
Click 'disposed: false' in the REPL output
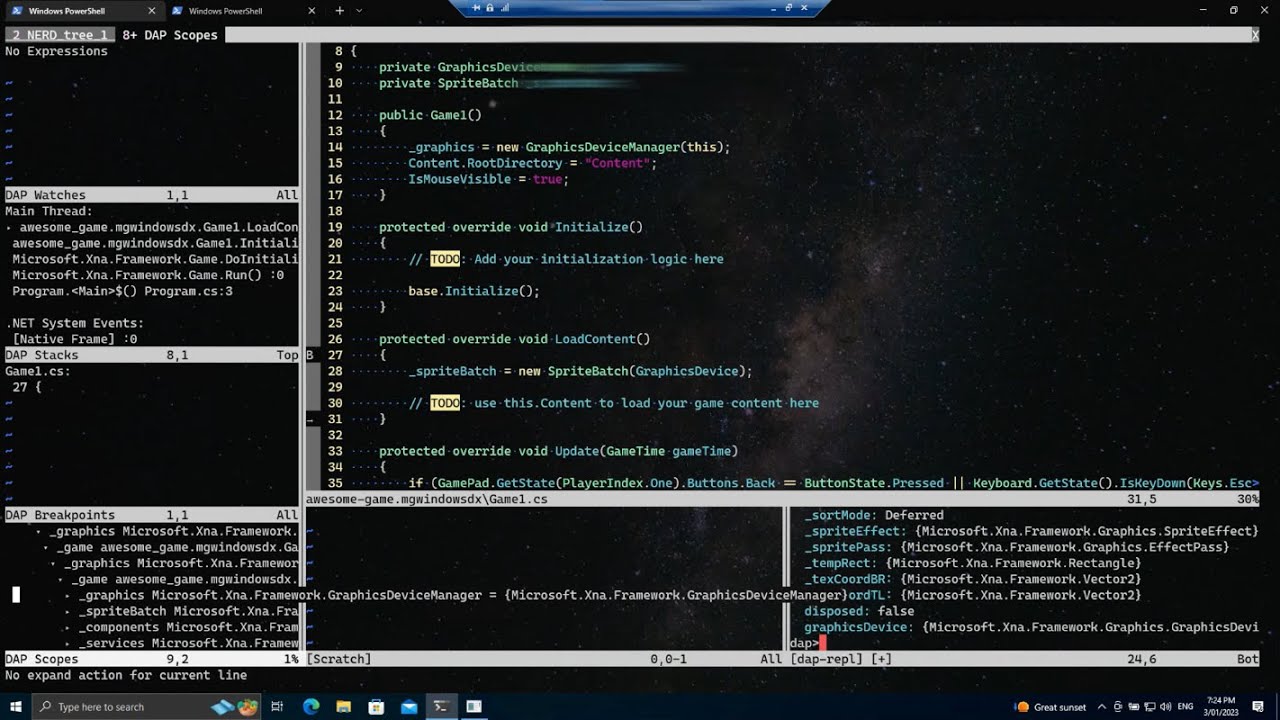(x=859, y=611)
